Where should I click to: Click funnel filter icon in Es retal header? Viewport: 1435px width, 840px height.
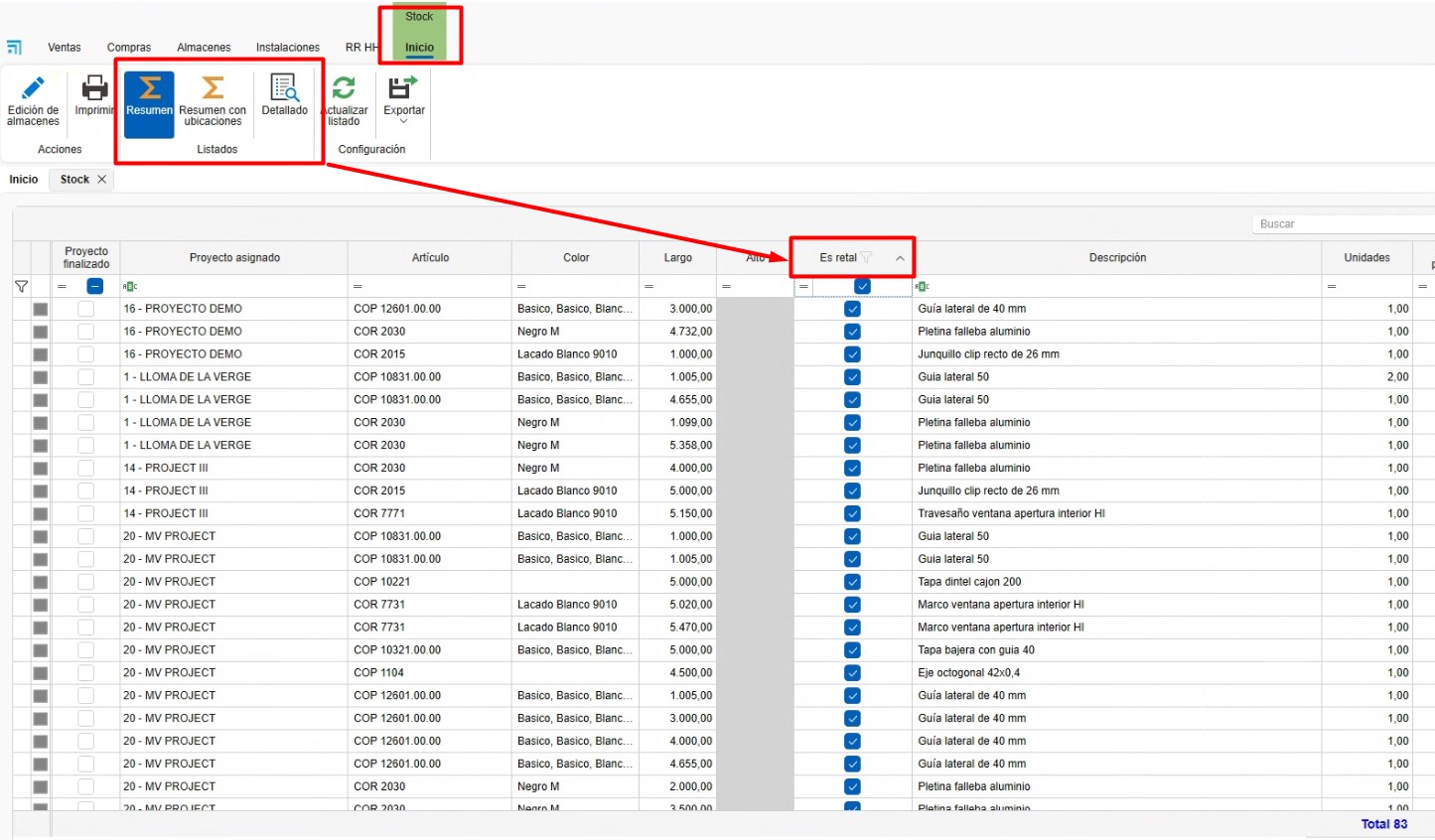[x=867, y=258]
